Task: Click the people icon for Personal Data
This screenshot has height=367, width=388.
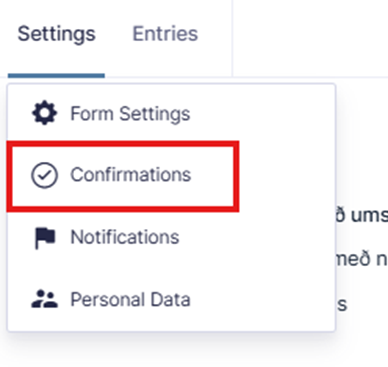Action: click(x=45, y=299)
